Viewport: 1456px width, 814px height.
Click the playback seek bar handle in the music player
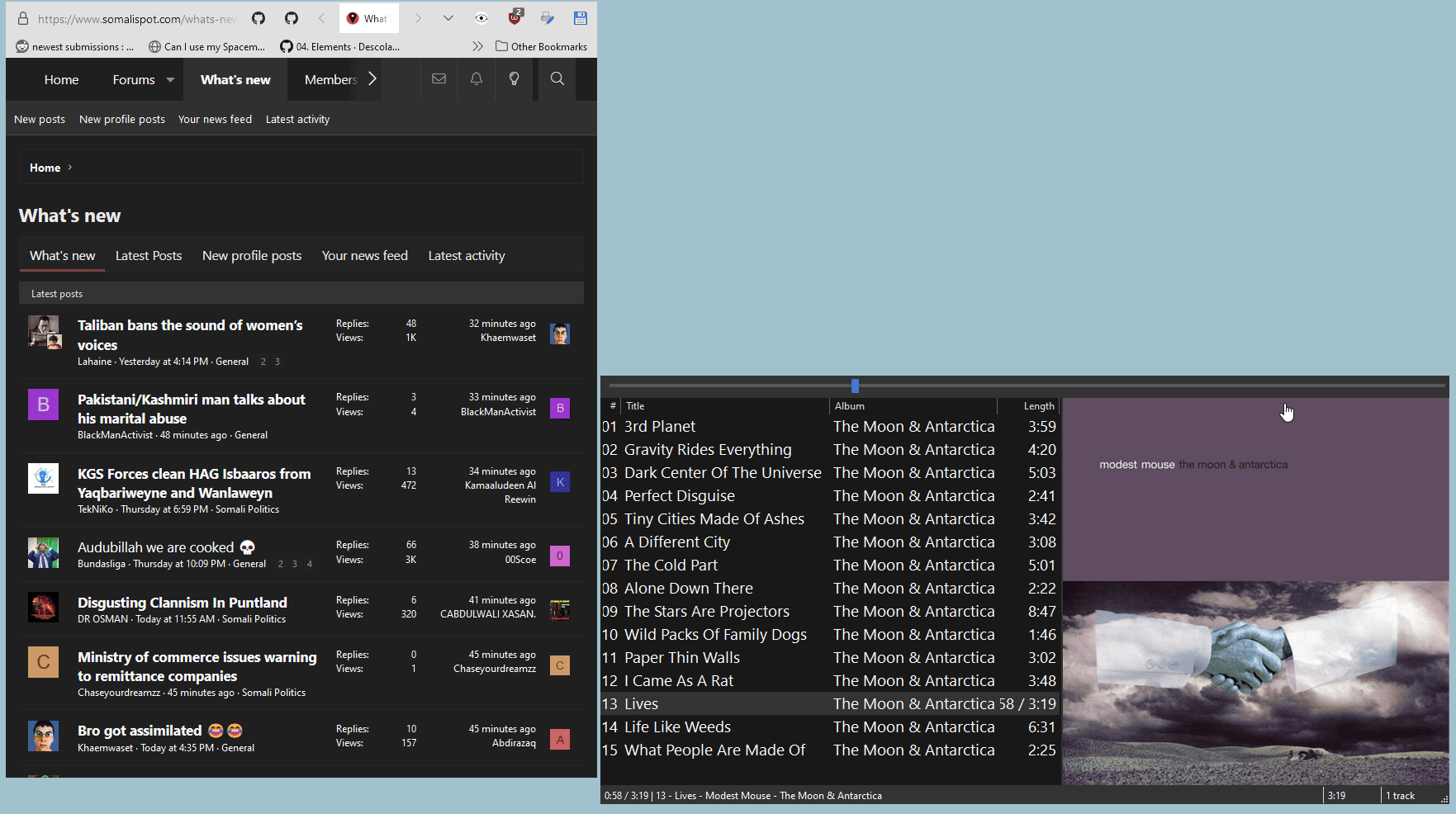855,386
